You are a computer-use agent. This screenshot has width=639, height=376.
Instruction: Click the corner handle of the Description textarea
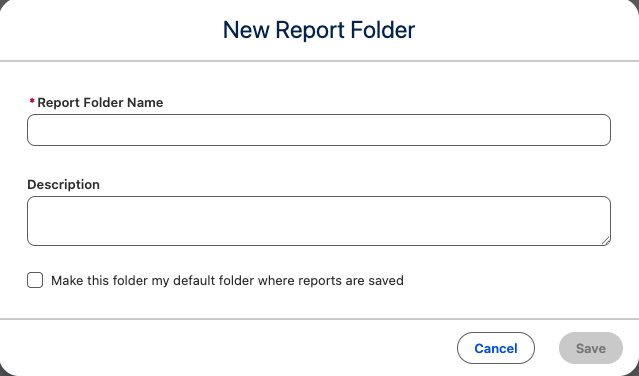coord(606,241)
